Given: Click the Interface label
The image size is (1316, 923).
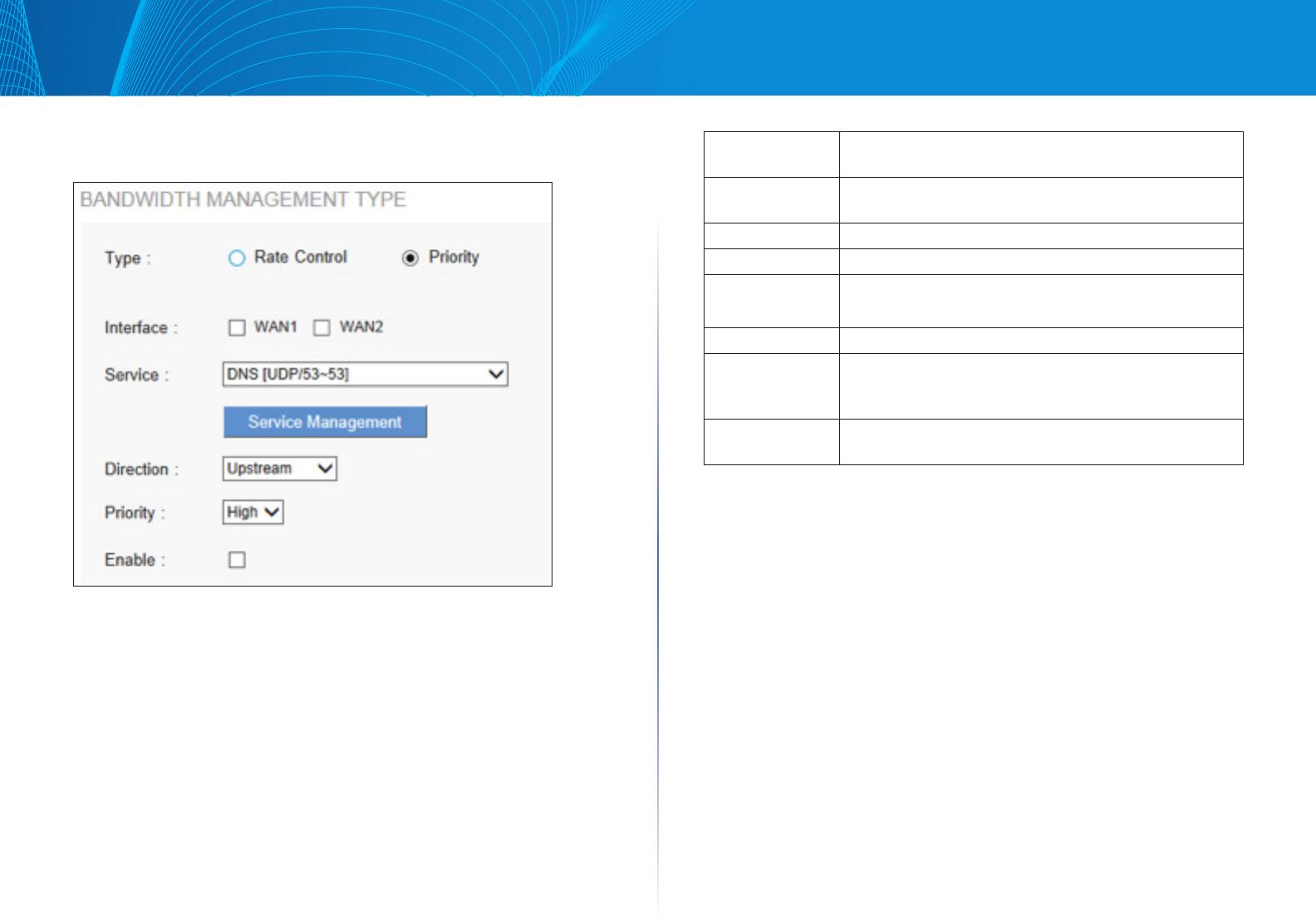Looking at the screenshot, I should (141, 328).
